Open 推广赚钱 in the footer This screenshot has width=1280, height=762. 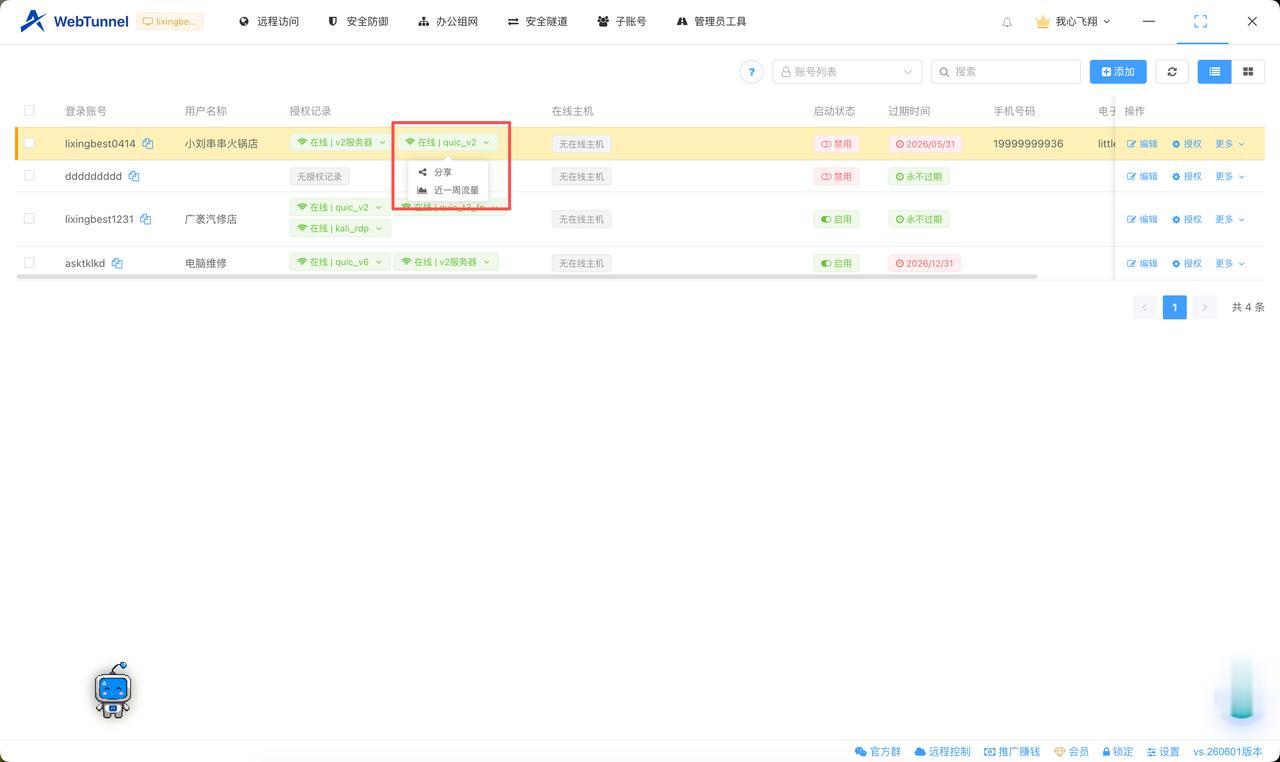1012,752
